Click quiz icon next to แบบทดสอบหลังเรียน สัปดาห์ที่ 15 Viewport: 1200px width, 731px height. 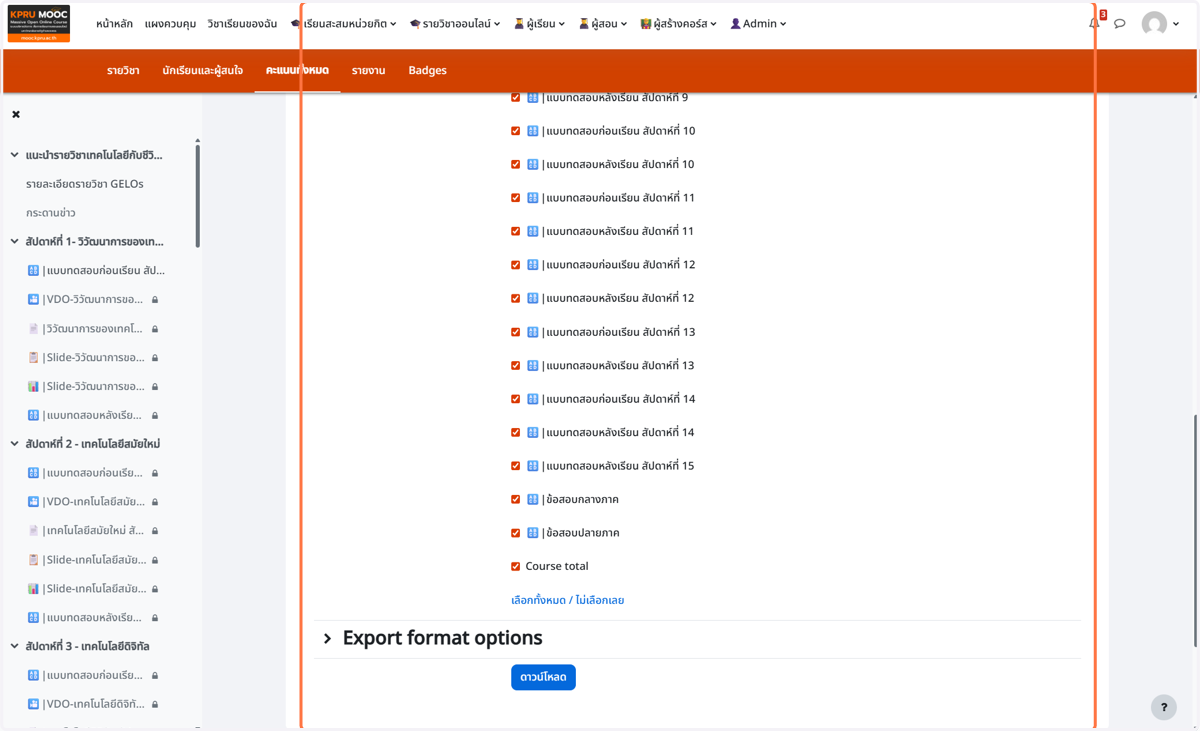click(533, 466)
